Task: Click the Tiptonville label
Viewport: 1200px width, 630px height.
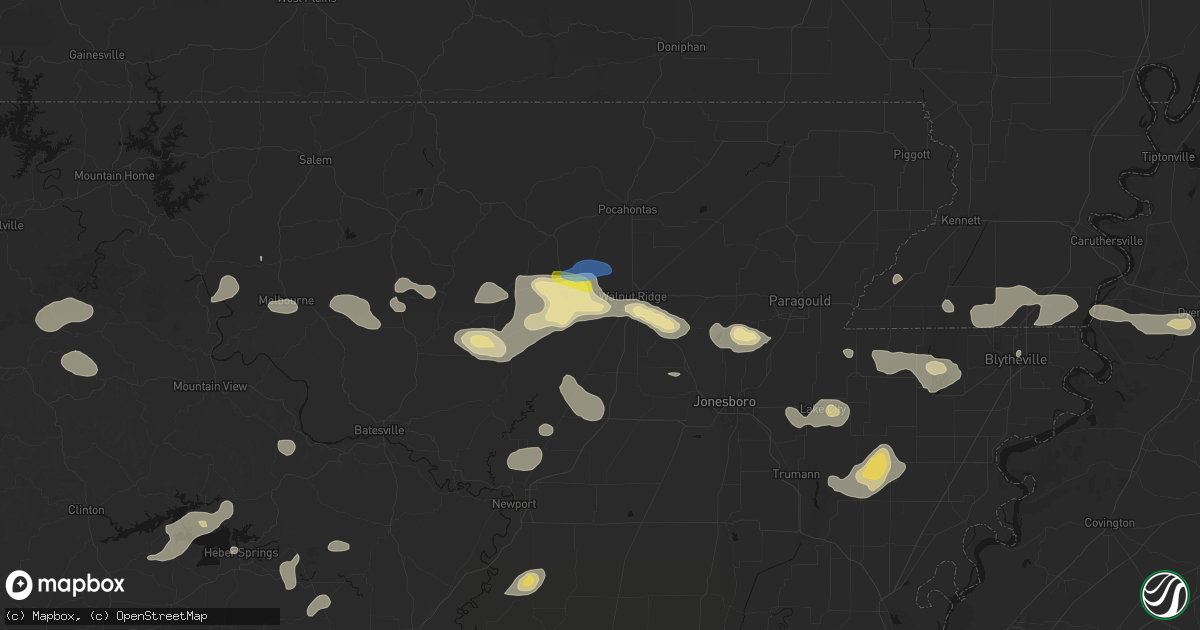Action: tap(1168, 158)
